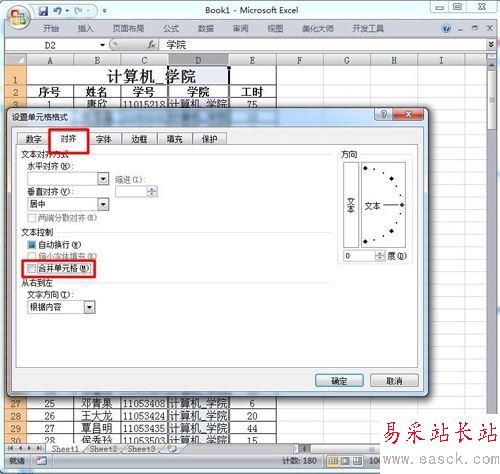500x474 pixels.
Task: Switch to the 字体 tab in the dialog
Action: pos(103,139)
